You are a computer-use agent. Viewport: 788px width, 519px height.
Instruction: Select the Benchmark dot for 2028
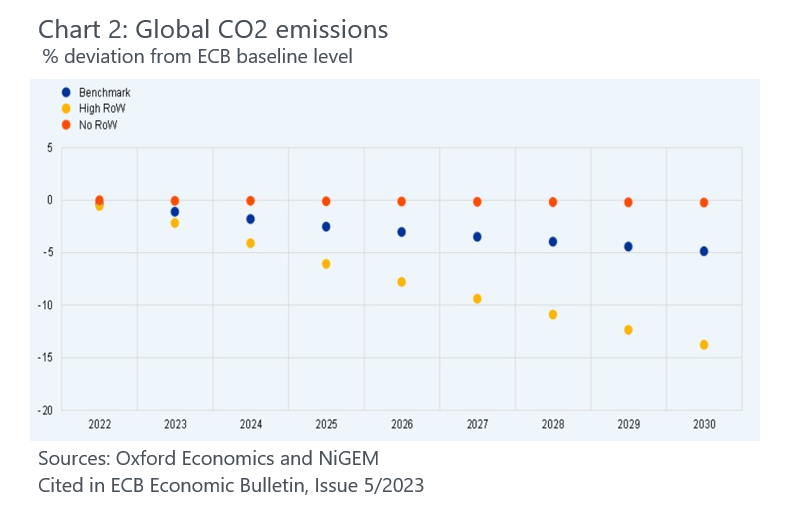click(x=553, y=242)
